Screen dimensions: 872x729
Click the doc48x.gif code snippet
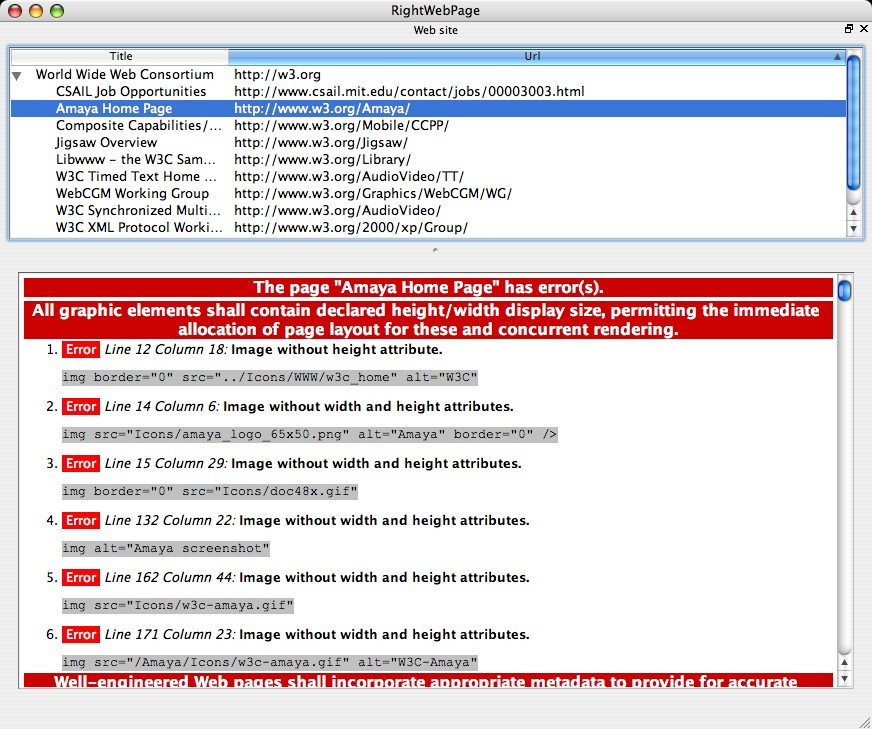(210, 492)
